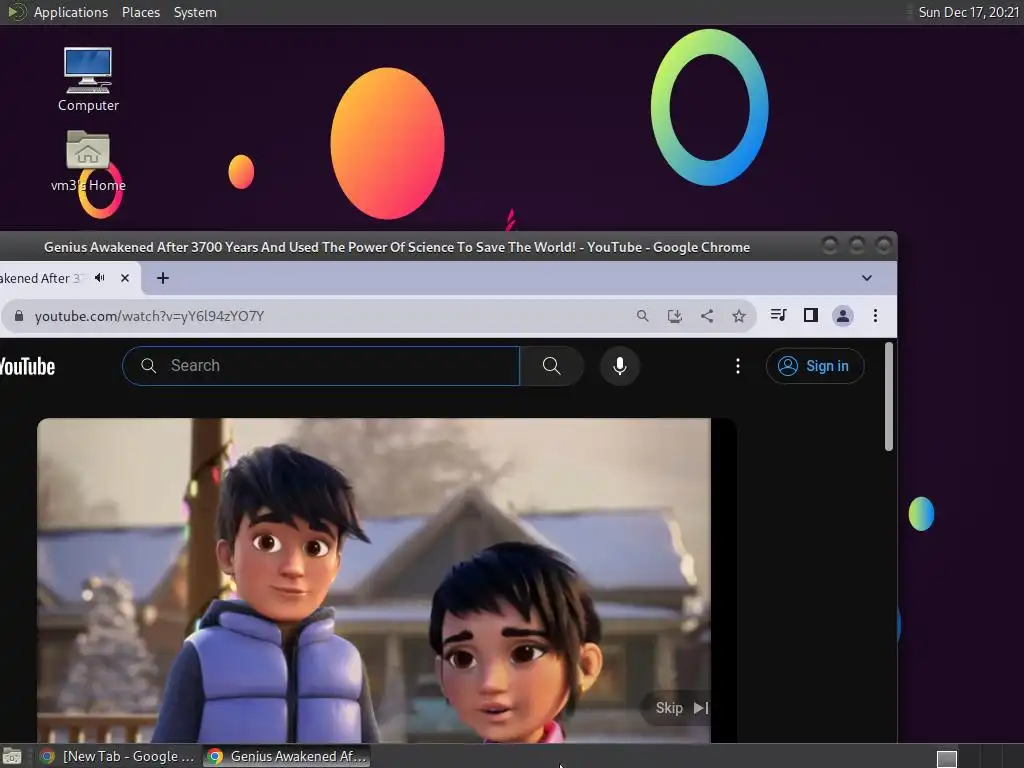Open the Places menu

pyautogui.click(x=141, y=12)
